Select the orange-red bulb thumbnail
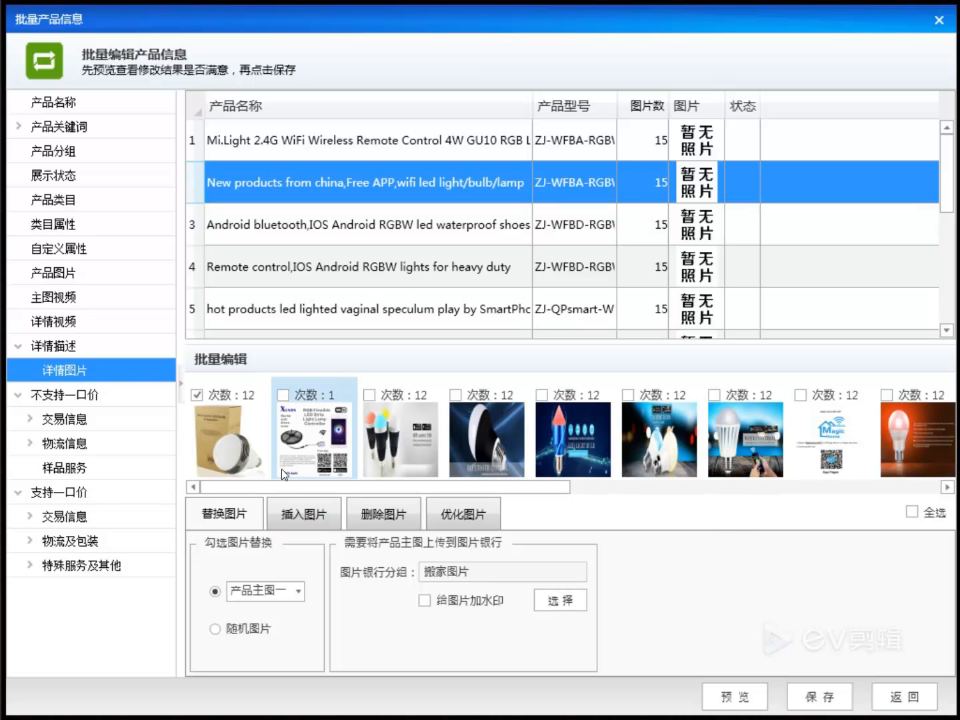Image resolution: width=960 pixels, height=720 pixels. [x=917, y=440]
